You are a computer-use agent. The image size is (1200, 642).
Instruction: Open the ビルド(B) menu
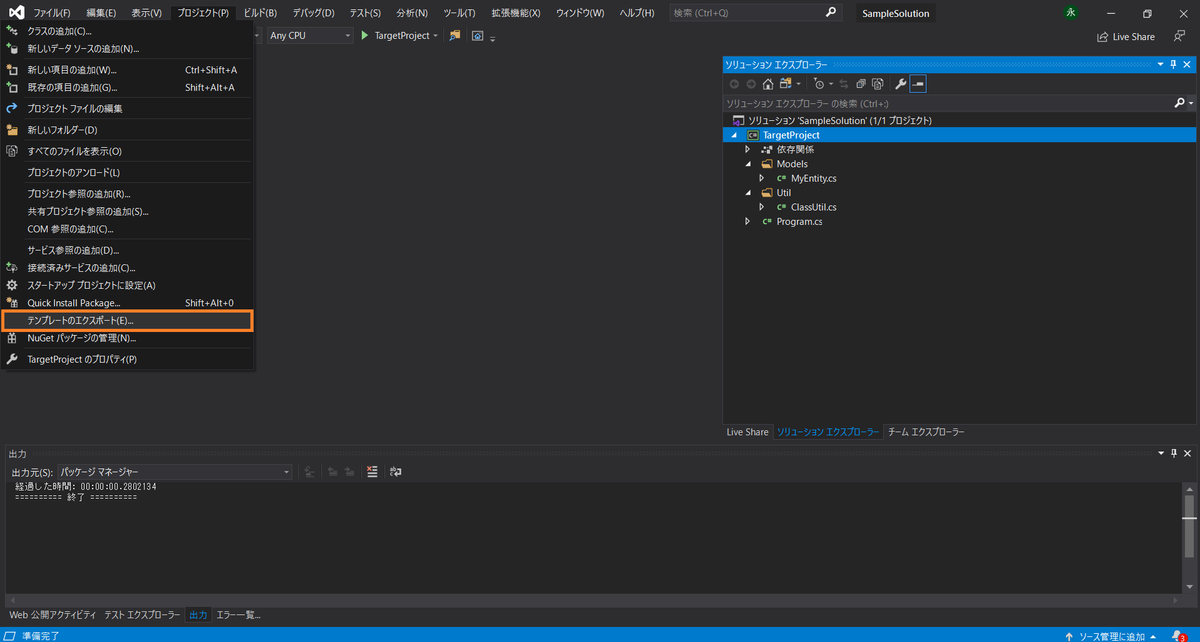[260, 13]
